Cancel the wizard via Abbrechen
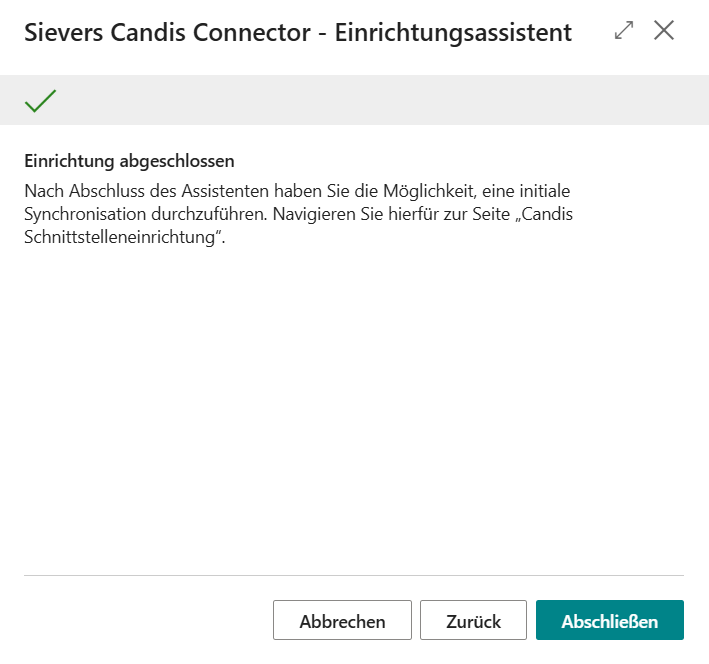Screen dimensions: 709x664 pyautogui.click(x=342, y=621)
